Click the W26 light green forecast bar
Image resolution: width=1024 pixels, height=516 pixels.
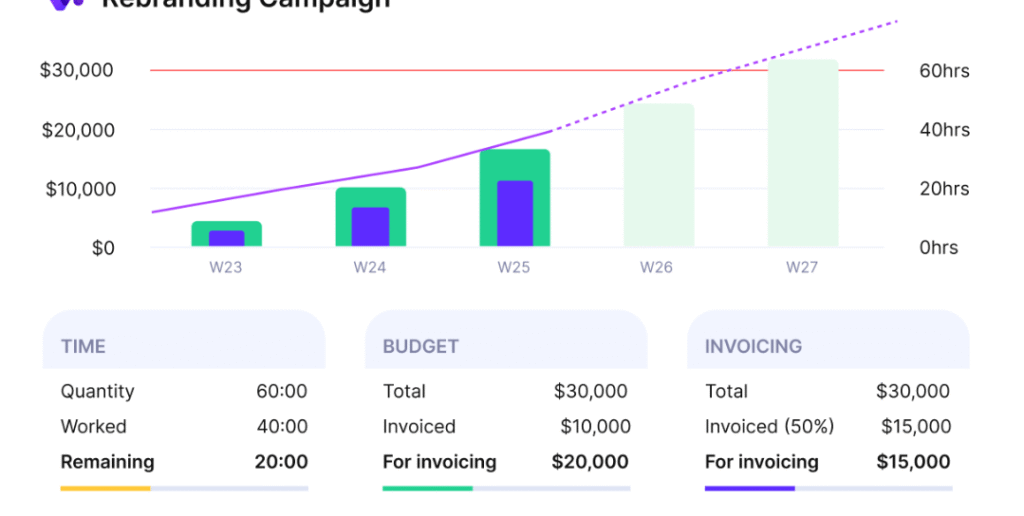click(658, 175)
